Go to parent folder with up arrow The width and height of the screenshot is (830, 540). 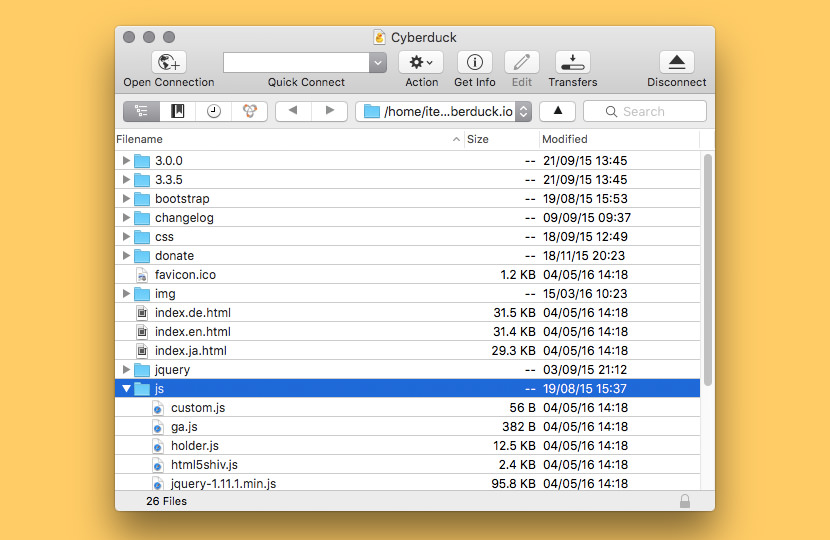click(557, 111)
